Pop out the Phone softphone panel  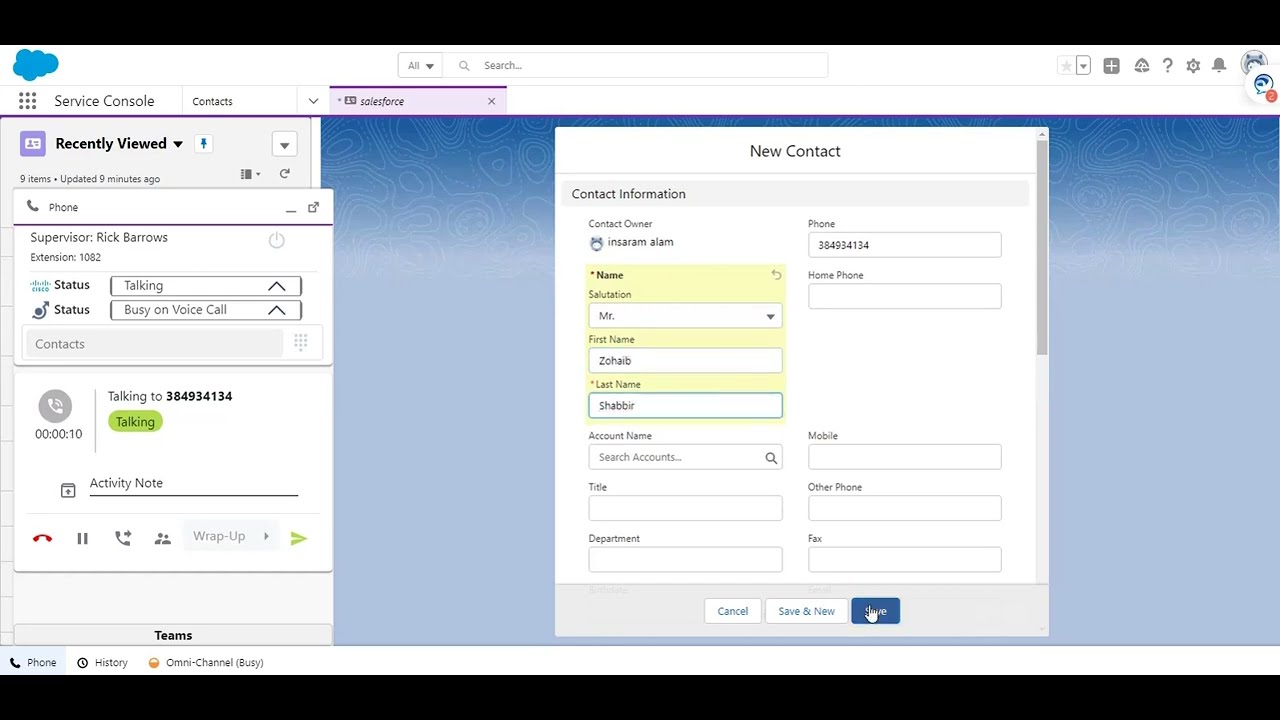(x=313, y=207)
